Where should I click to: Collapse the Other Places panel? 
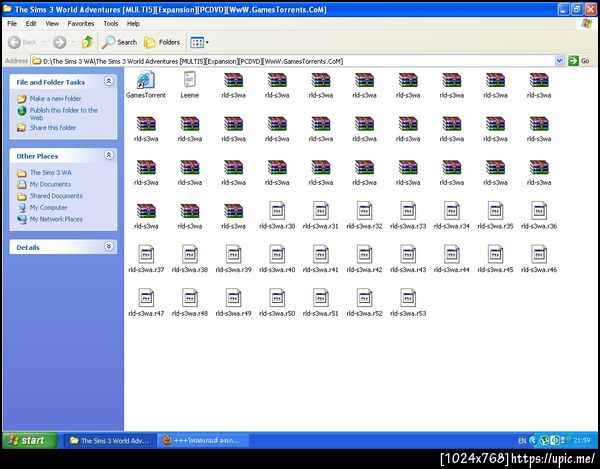click(x=109, y=155)
